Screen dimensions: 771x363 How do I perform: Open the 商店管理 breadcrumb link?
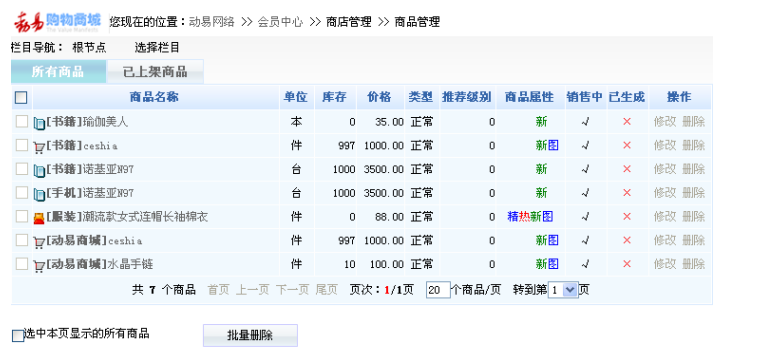coord(349,22)
